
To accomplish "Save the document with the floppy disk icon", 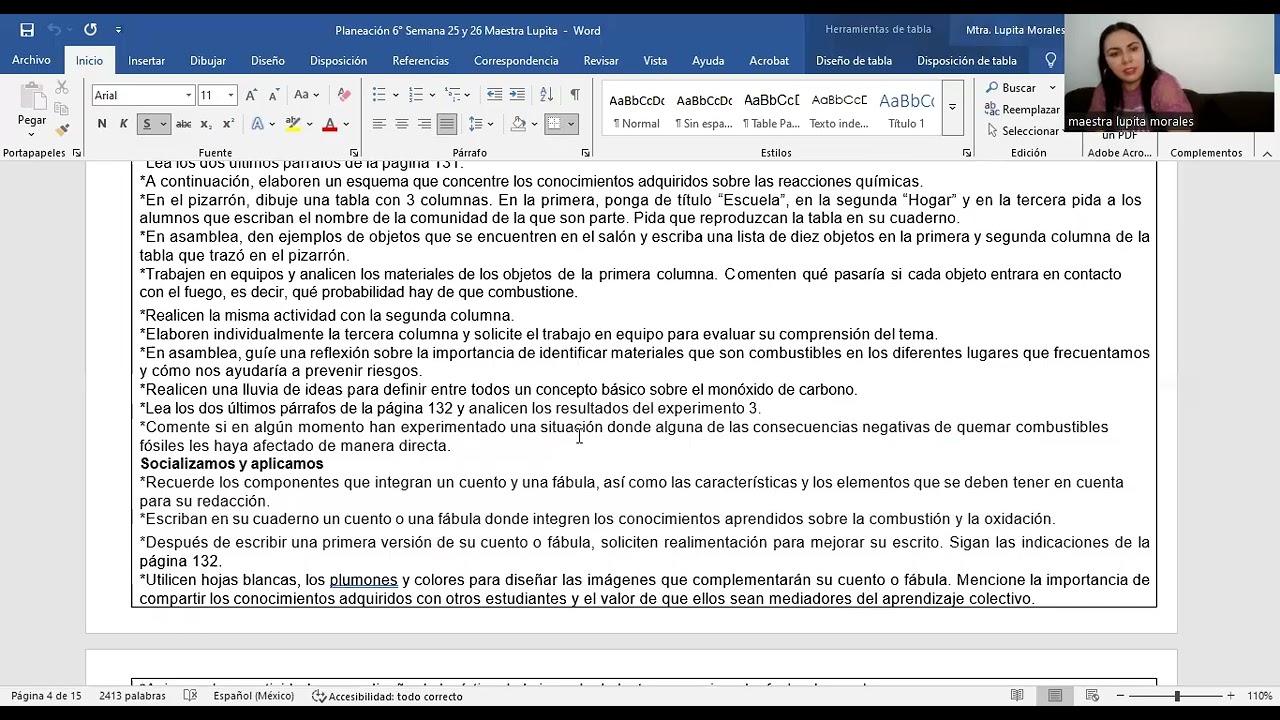I will (27, 30).
